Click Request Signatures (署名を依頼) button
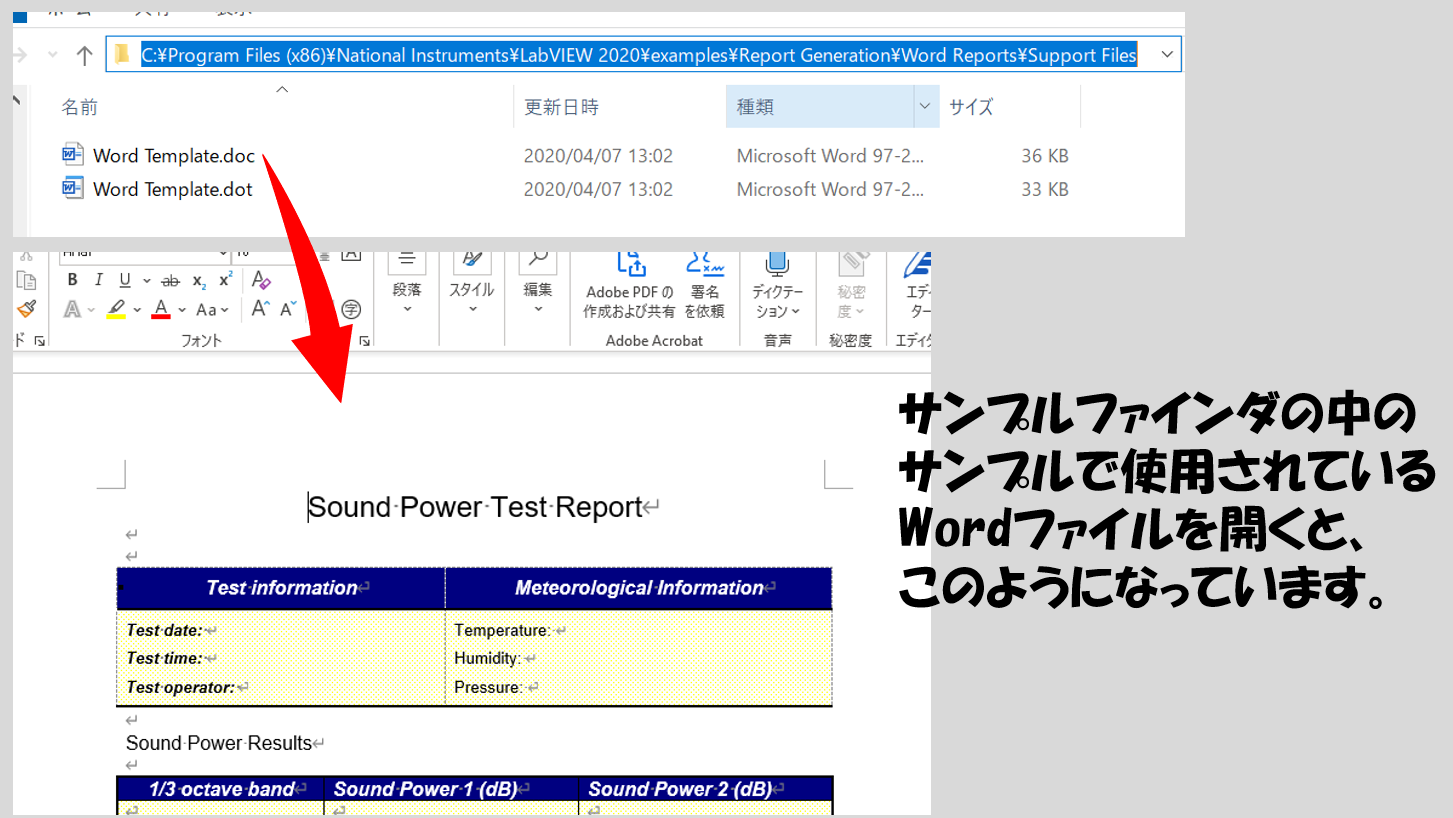Viewport: 1453px width, 818px height. 705,286
